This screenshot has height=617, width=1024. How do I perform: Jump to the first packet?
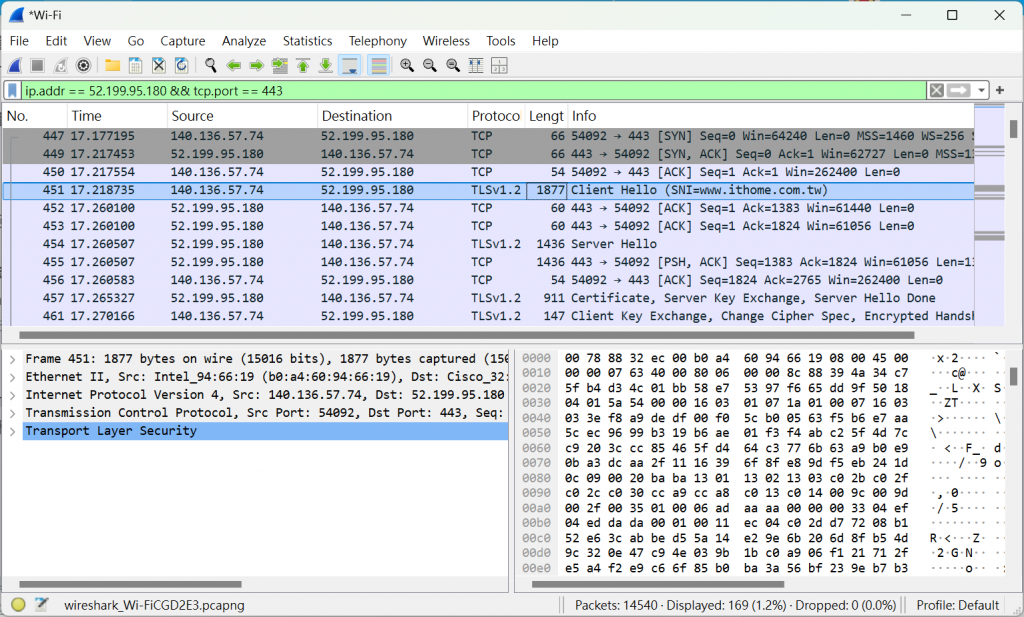(x=302, y=65)
